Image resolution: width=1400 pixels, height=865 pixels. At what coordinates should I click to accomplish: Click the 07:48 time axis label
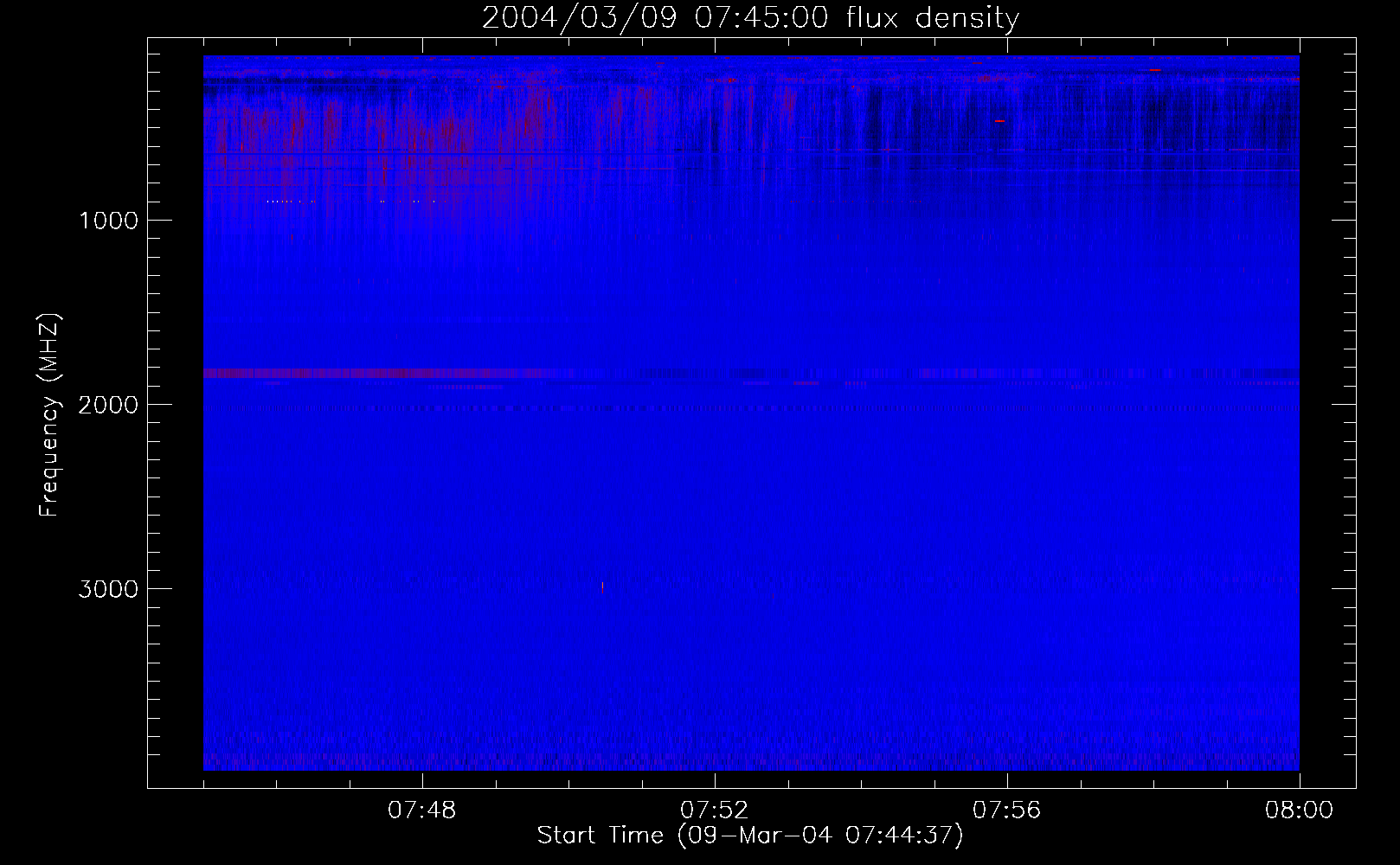tap(422, 811)
